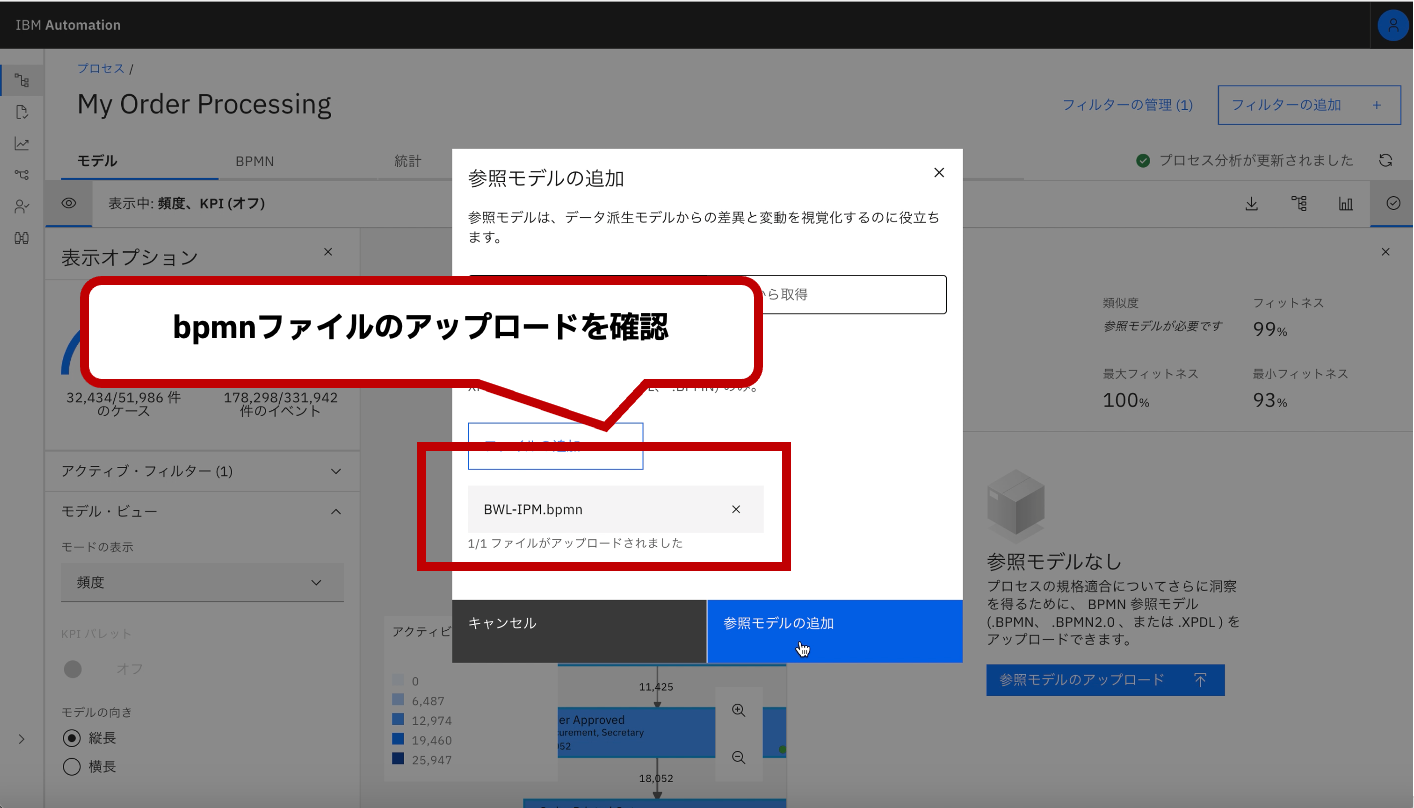Expand the アクティブ・フィルター section

coord(337,471)
